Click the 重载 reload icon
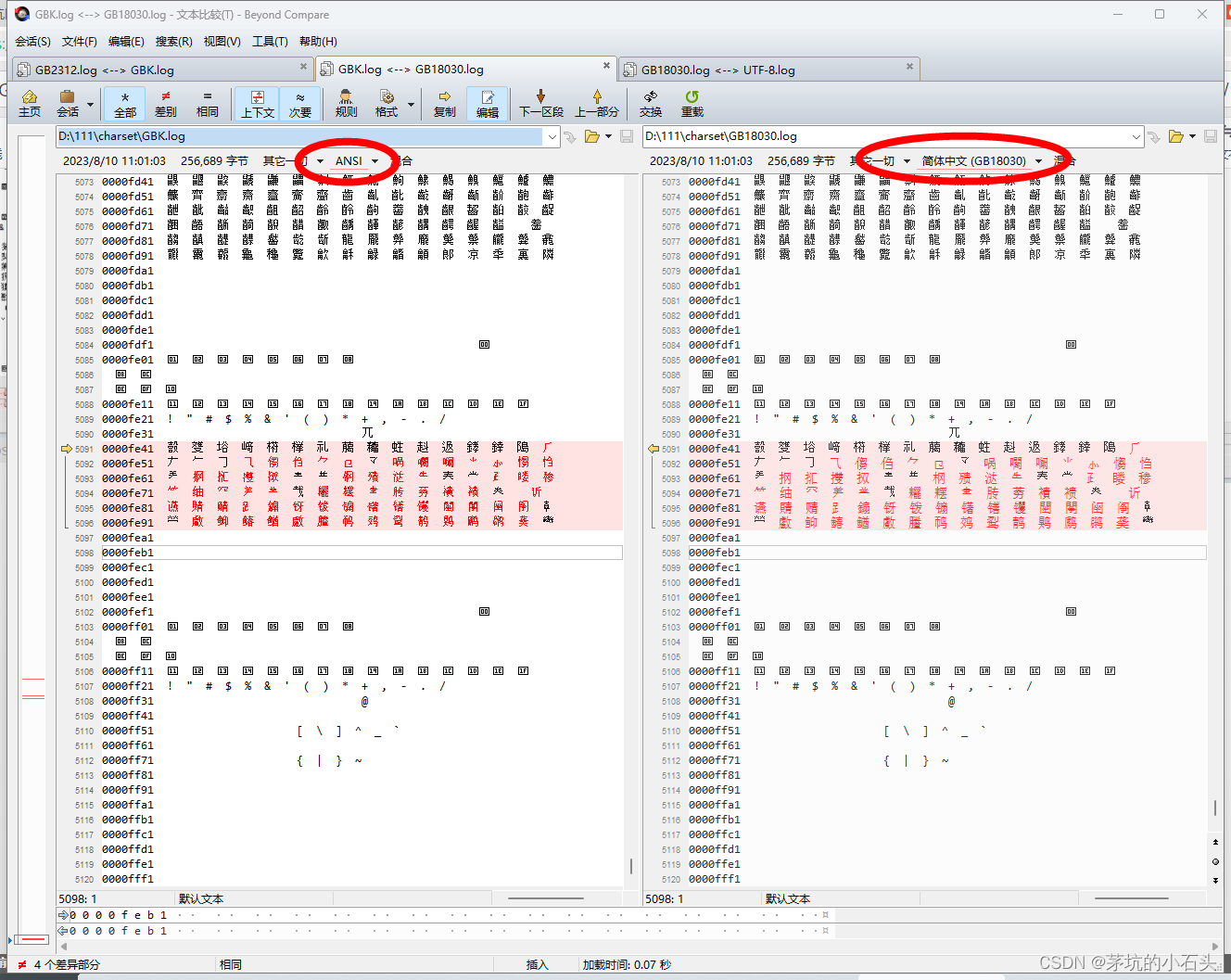Screen dimensions: 1231x980 [x=692, y=103]
